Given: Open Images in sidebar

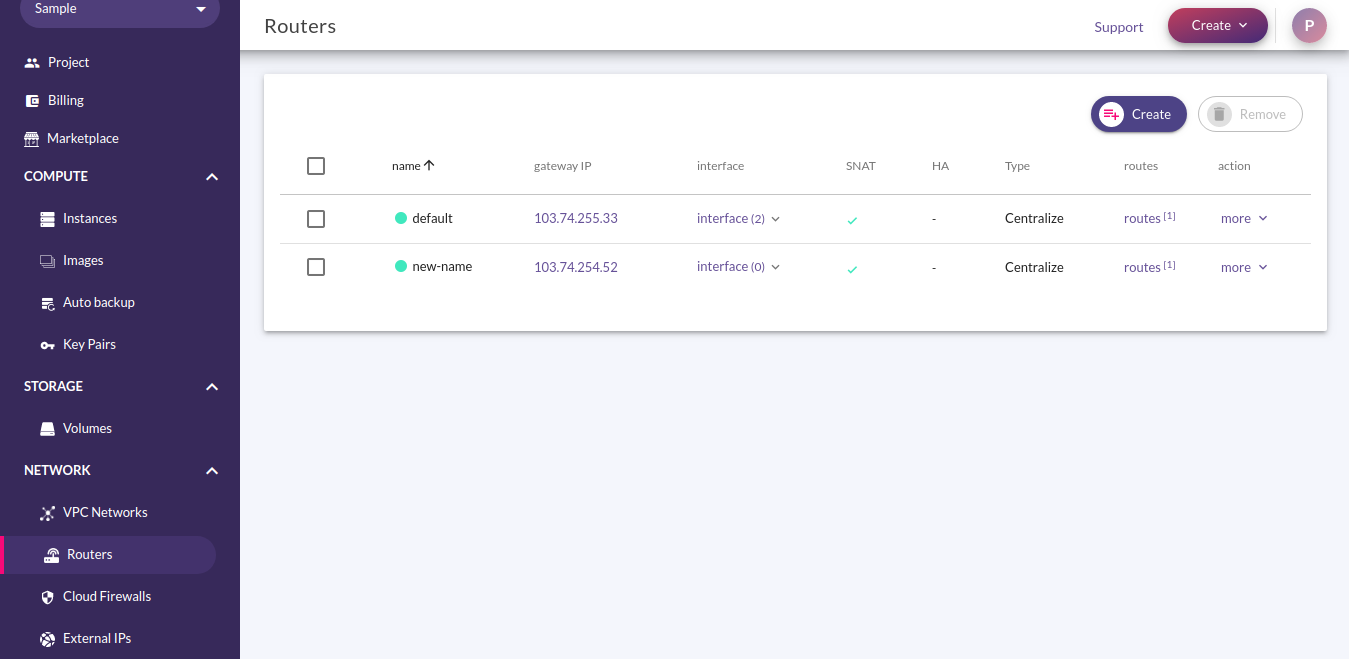Looking at the screenshot, I should pyautogui.click(x=83, y=260).
